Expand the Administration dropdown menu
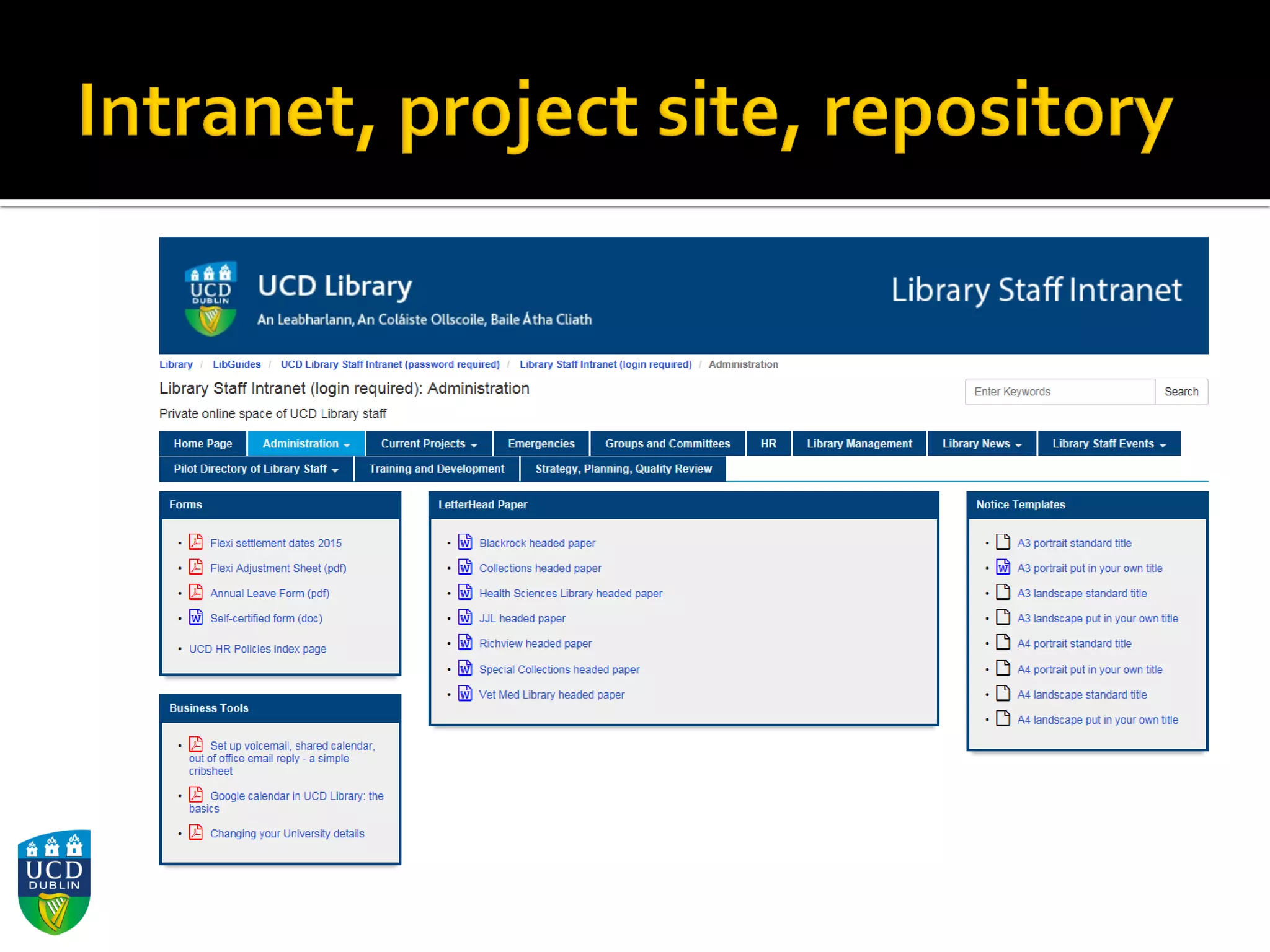The height and width of the screenshot is (952, 1270). (x=306, y=444)
